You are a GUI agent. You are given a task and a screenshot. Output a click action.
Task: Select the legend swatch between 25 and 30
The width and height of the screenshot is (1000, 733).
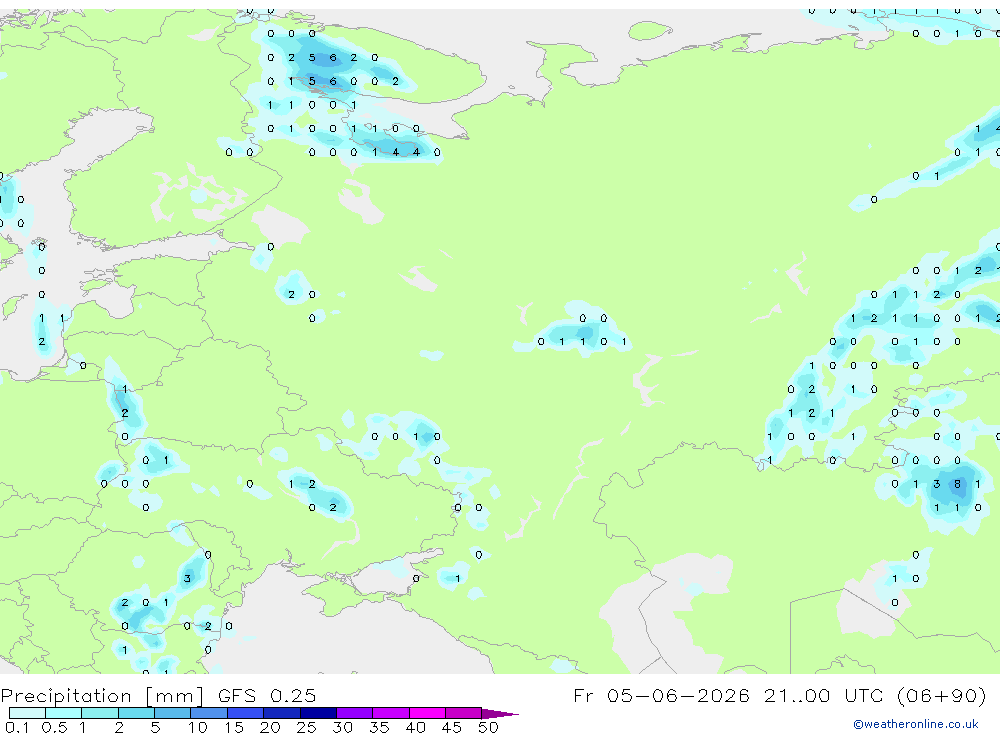click(318, 713)
